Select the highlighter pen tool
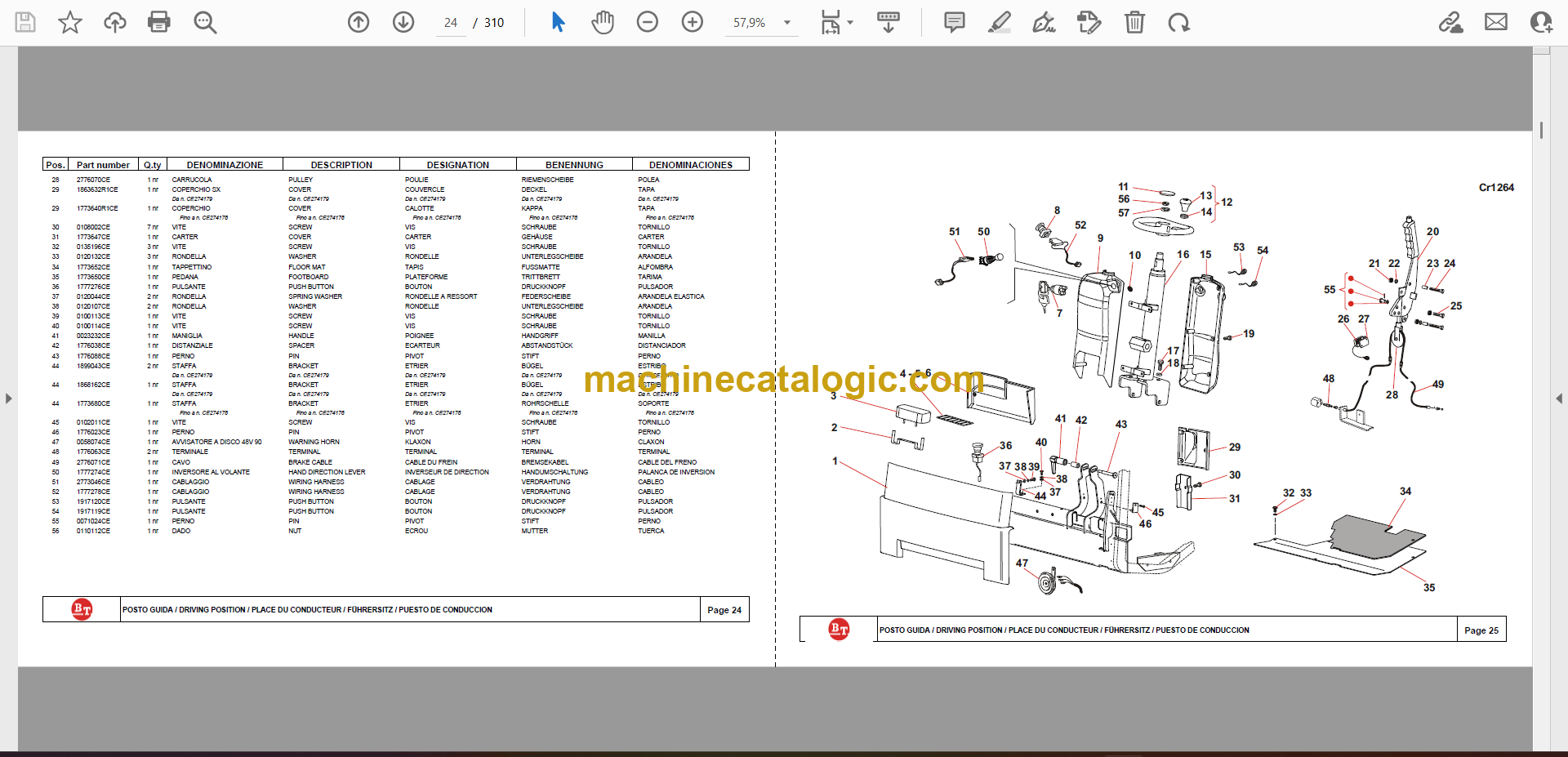Viewport: 1568px width, 757px height. [1000, 22]
